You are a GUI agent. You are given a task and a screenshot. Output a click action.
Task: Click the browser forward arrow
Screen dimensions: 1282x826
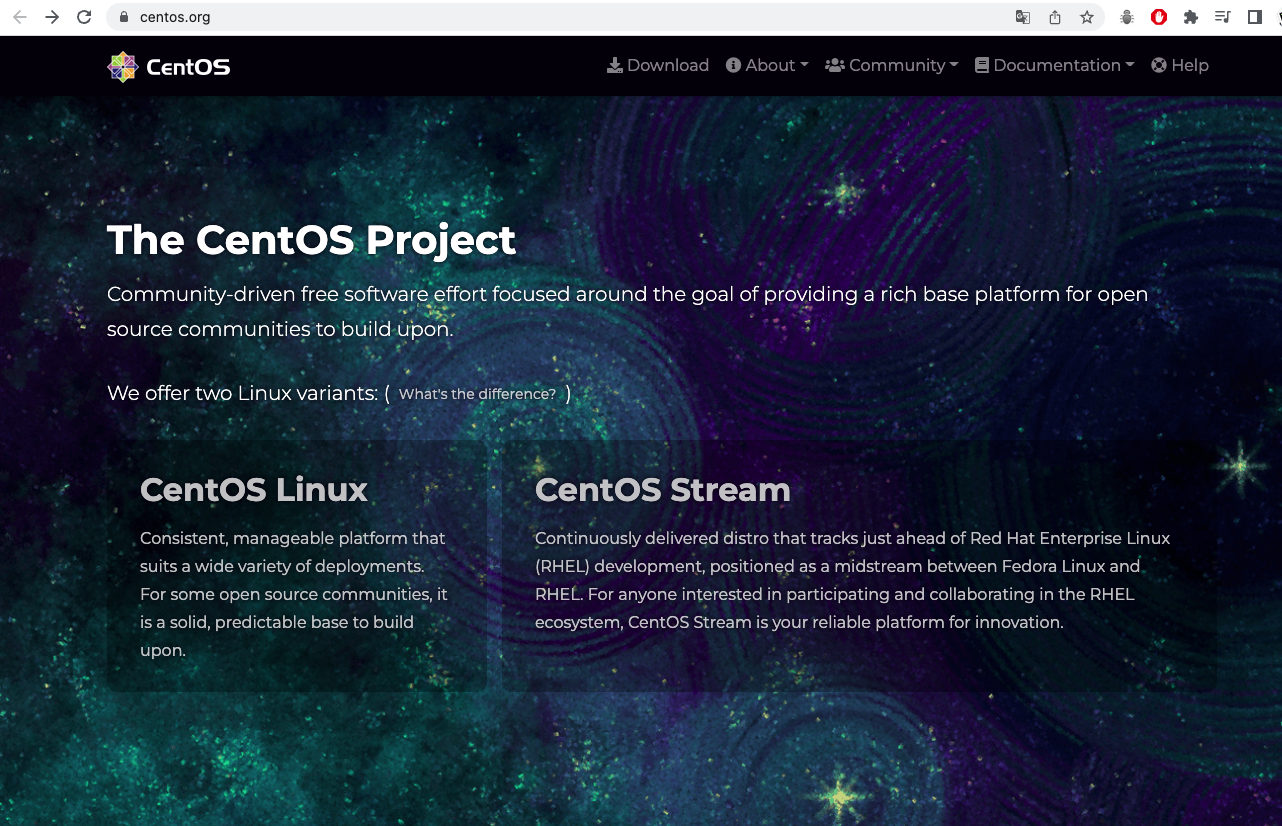click(52, 17)
